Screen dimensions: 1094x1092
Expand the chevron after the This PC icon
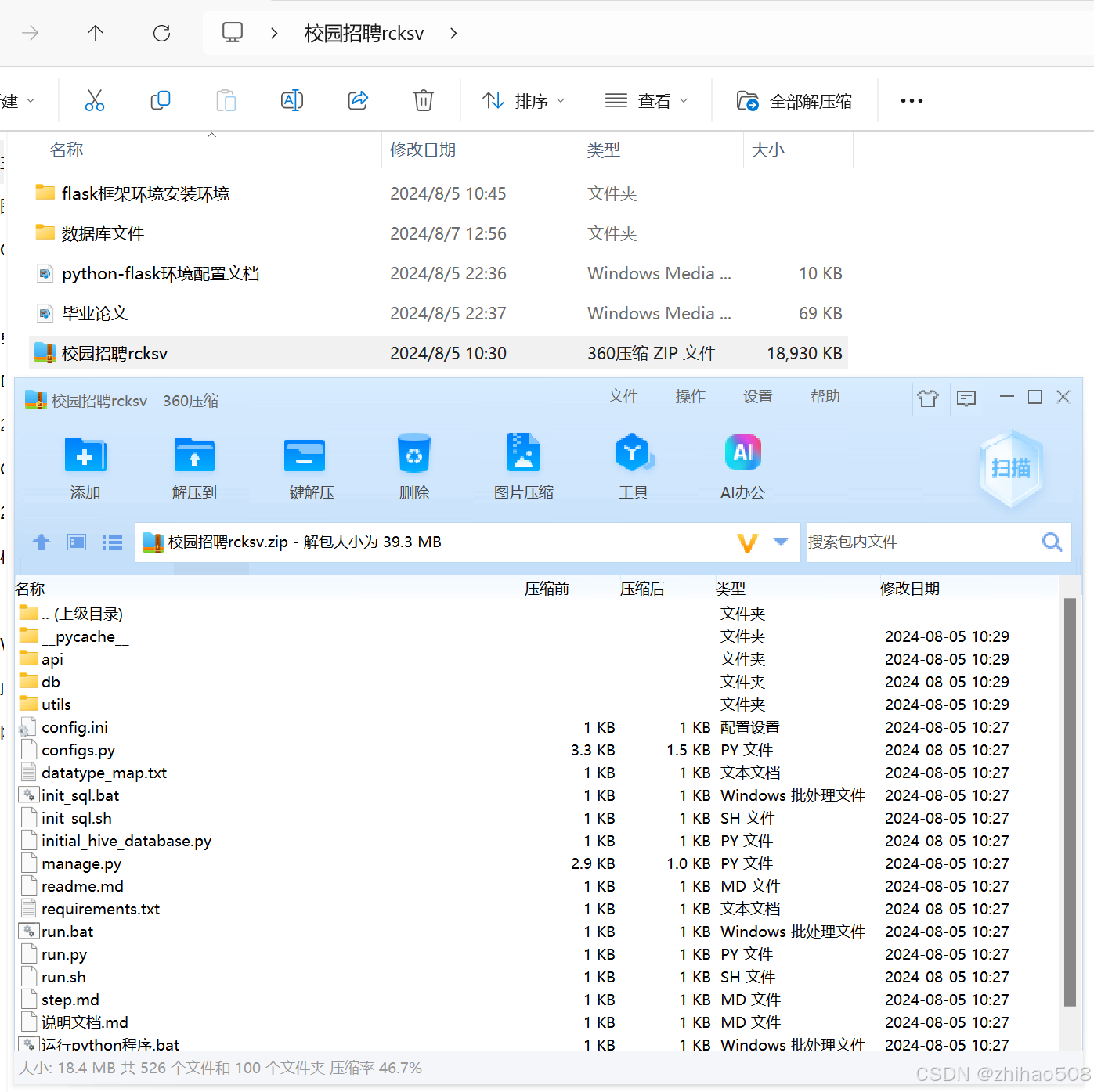[x=273, y=33]
